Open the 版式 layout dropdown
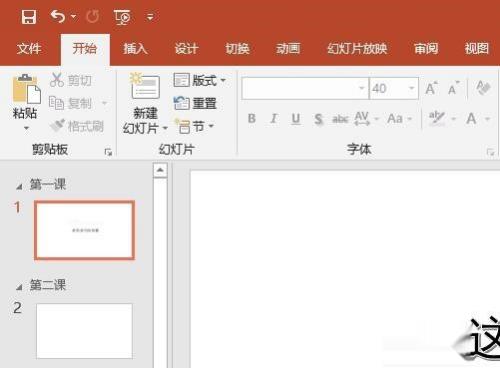This screenshot has height=368, width=500. click(200, 80)
